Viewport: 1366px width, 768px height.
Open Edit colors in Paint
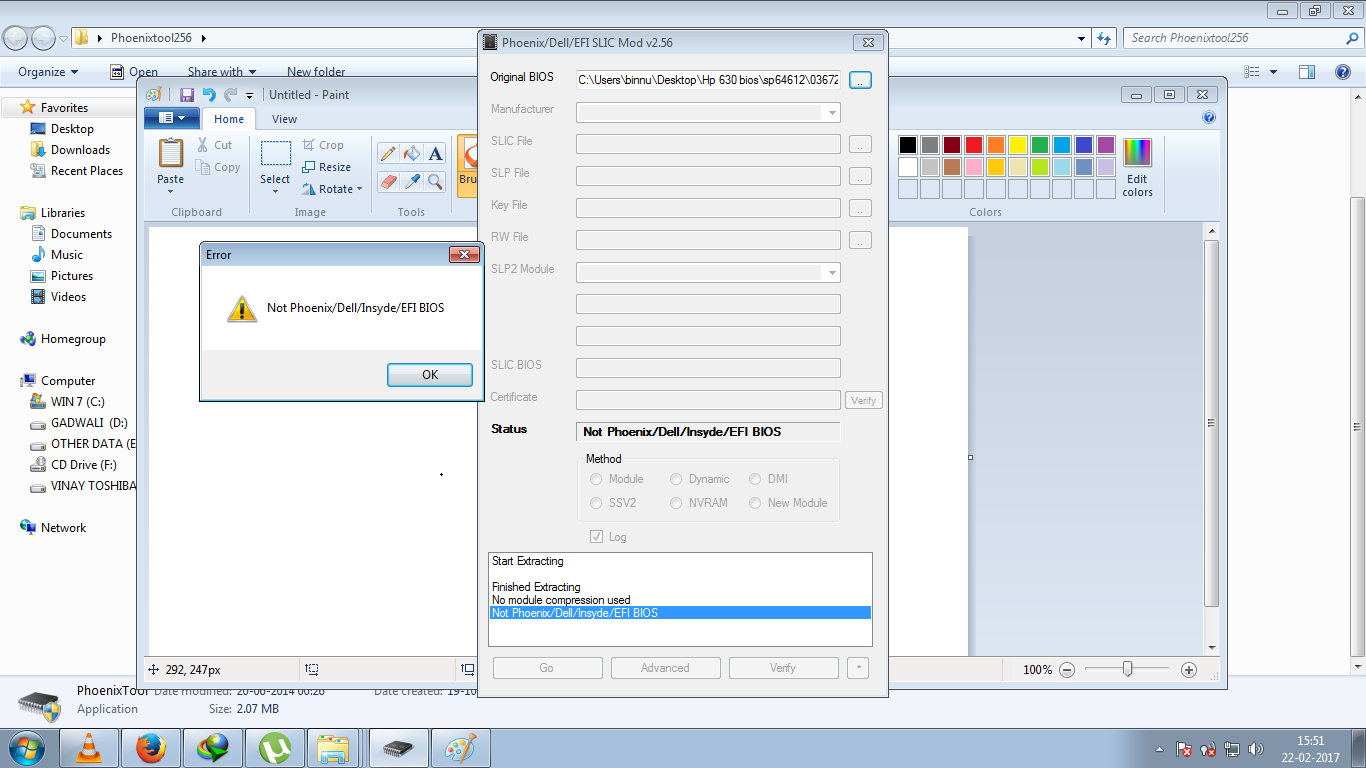[x=1137, y=168]
